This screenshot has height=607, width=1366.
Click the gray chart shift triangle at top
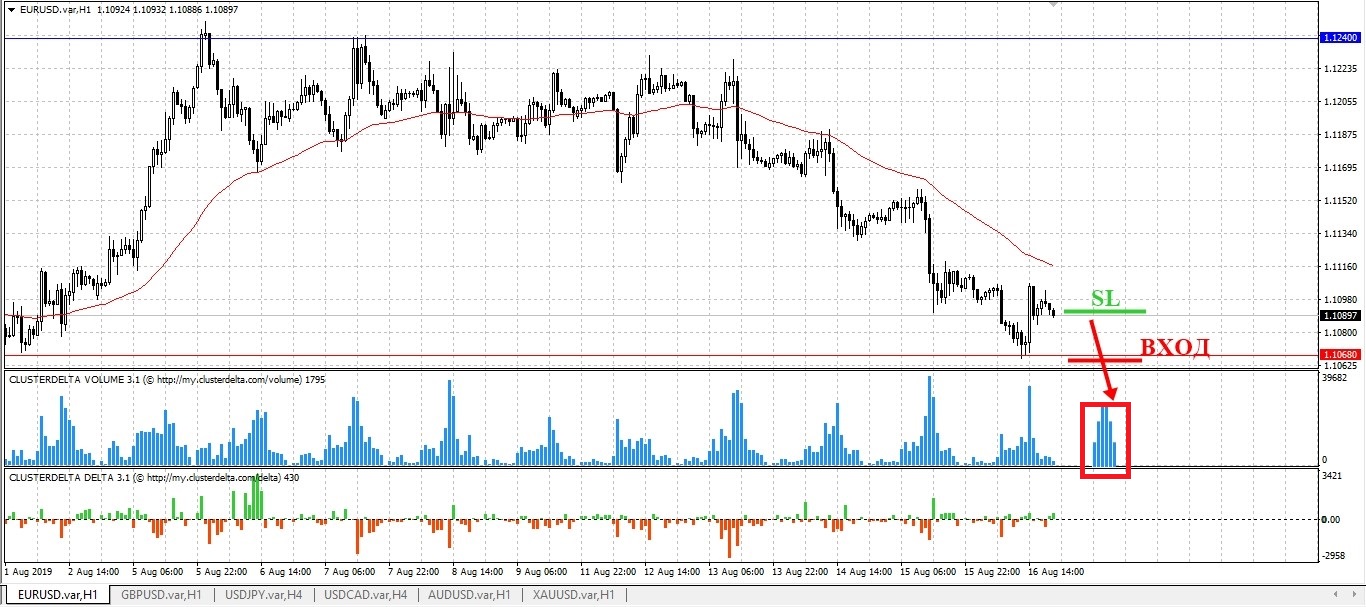(x=1052, y=4)
